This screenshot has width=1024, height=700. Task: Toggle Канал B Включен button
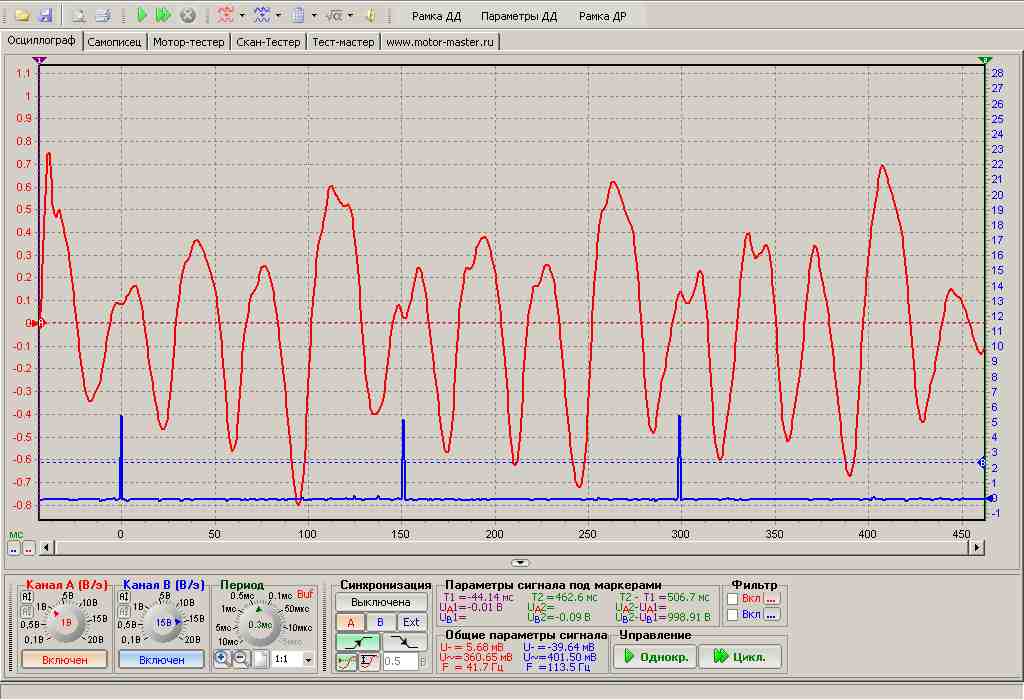[161, 660]
